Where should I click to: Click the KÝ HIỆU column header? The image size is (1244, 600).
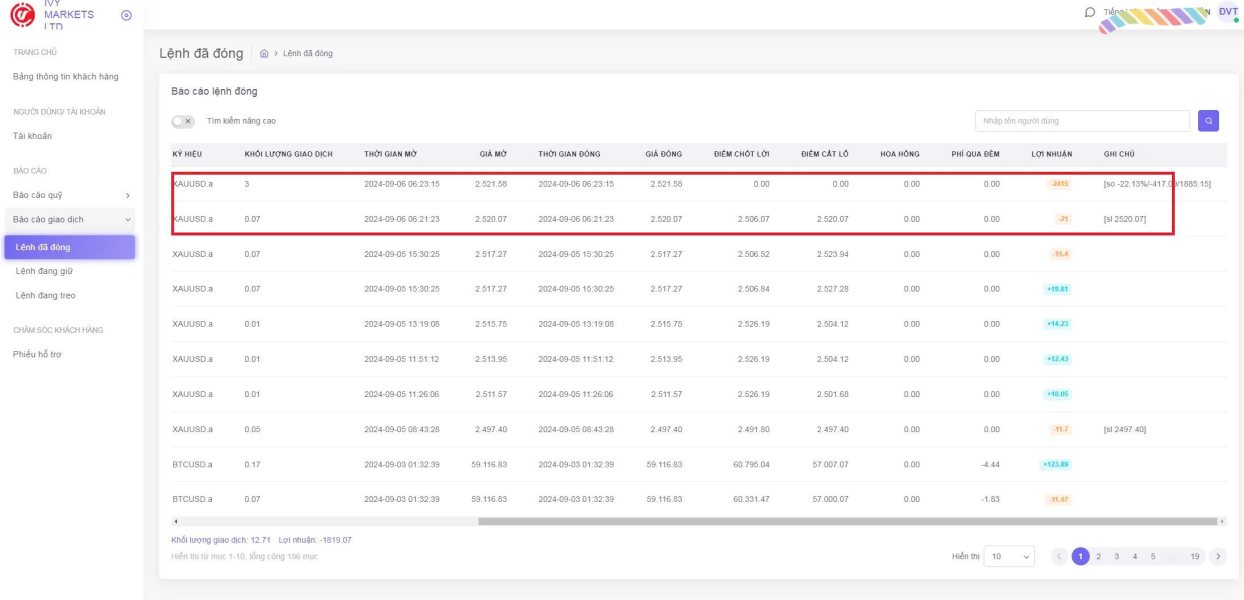pyautogui.click(x=187, y=154)
